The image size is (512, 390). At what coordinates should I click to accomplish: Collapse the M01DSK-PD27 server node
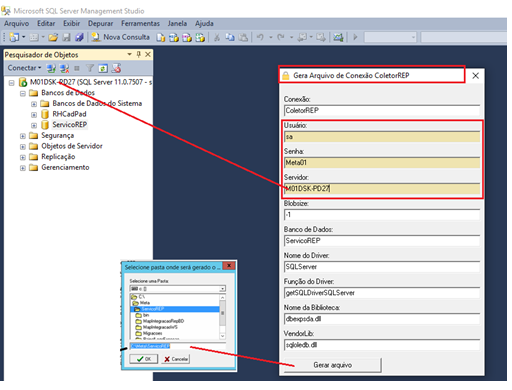click(x=12, y=82)
